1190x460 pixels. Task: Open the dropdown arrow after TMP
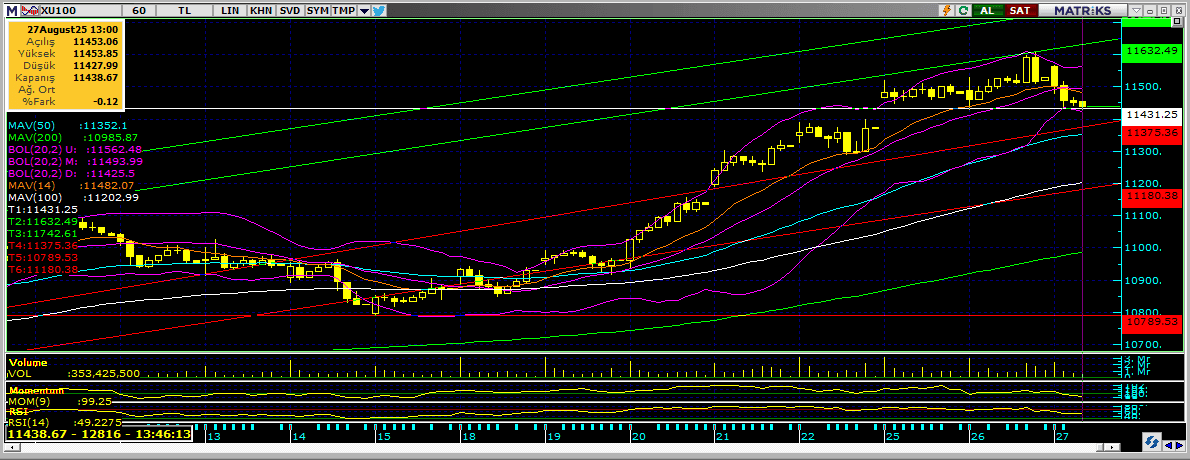pyautogui.click(x=364, y=10)
